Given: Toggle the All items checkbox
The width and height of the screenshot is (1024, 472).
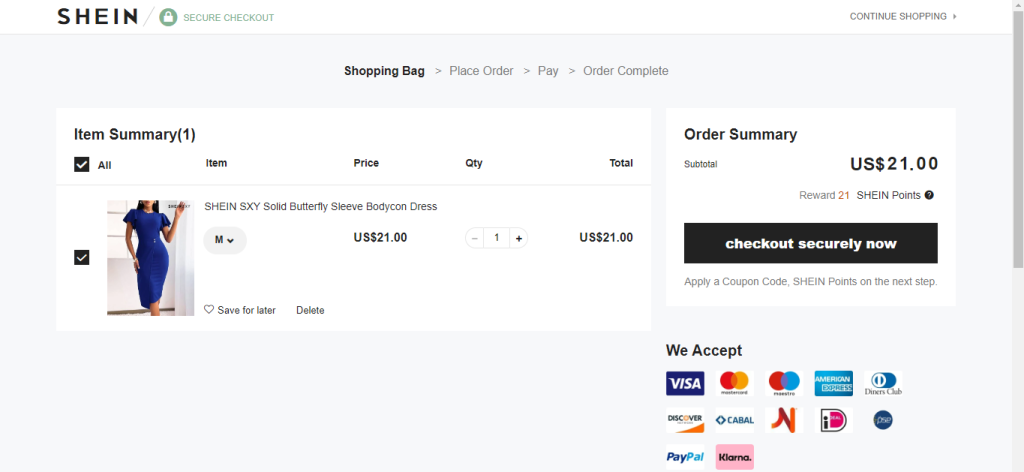Looking at the screenshot, I should pyautogui.click(x=82, y=165).
